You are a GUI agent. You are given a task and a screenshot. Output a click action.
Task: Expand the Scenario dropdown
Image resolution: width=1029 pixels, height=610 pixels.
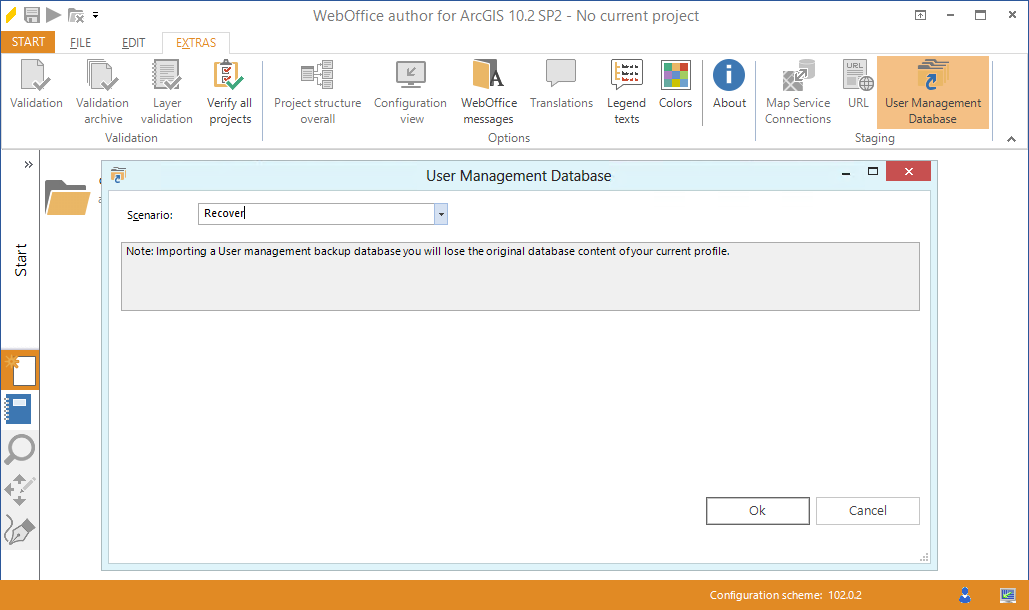click(440, 213)
